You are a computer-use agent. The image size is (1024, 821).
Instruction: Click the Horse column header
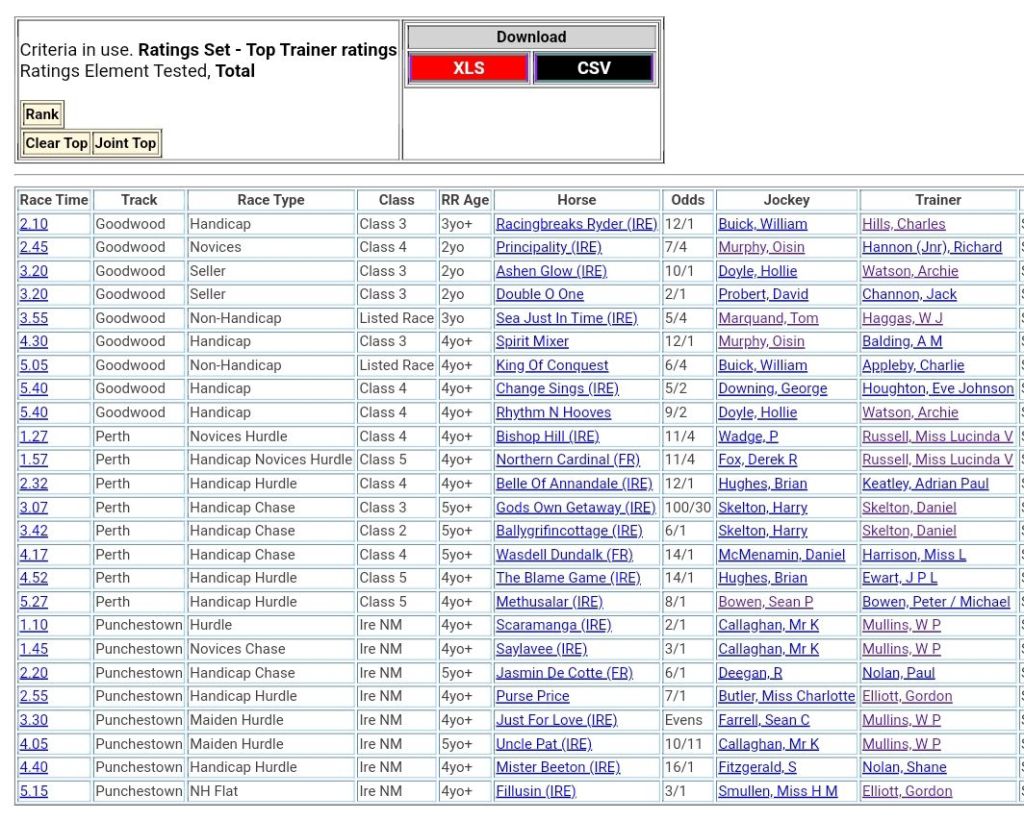click(x=576, y=200)
